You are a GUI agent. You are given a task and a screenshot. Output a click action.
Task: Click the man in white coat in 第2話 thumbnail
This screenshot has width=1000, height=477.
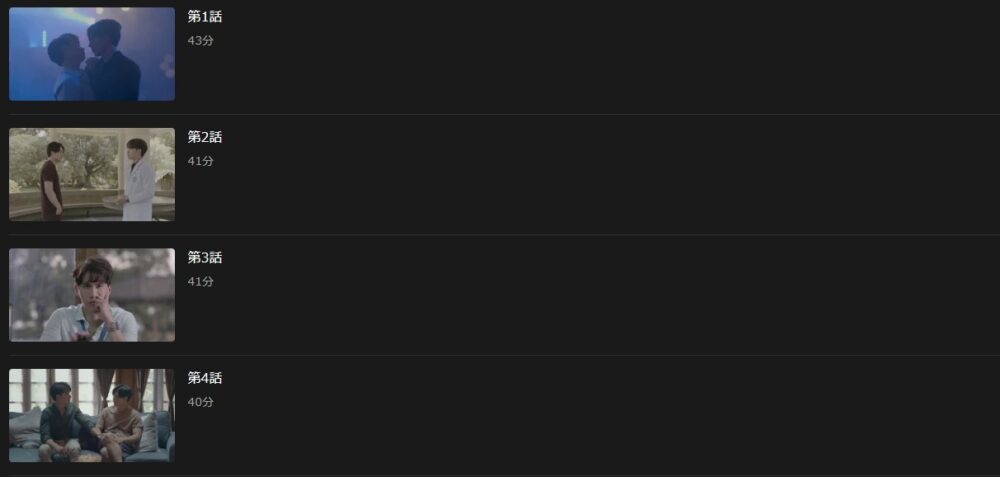137,180
